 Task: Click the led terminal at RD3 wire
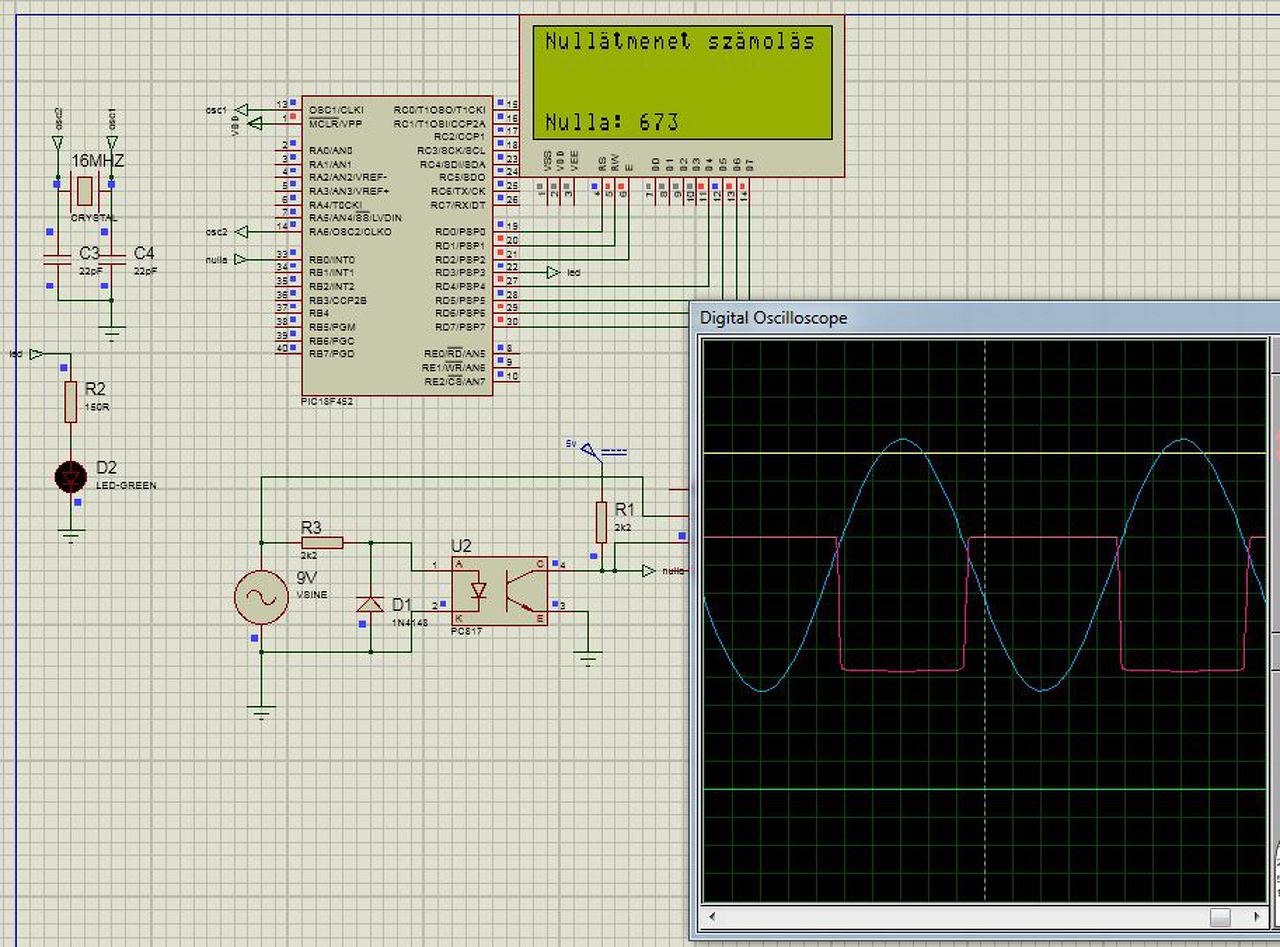[x=554, y=272]
